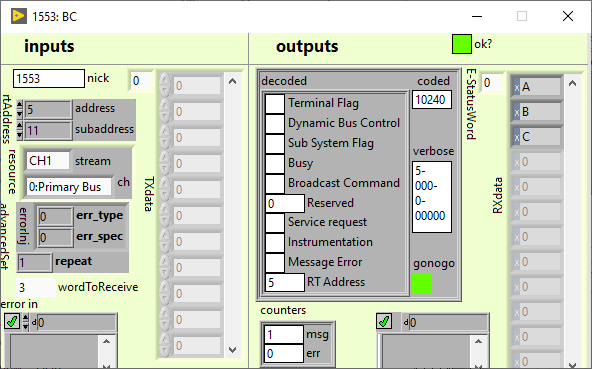Click the repeat field
Screen dimensions: 592x369
point(34,262)
